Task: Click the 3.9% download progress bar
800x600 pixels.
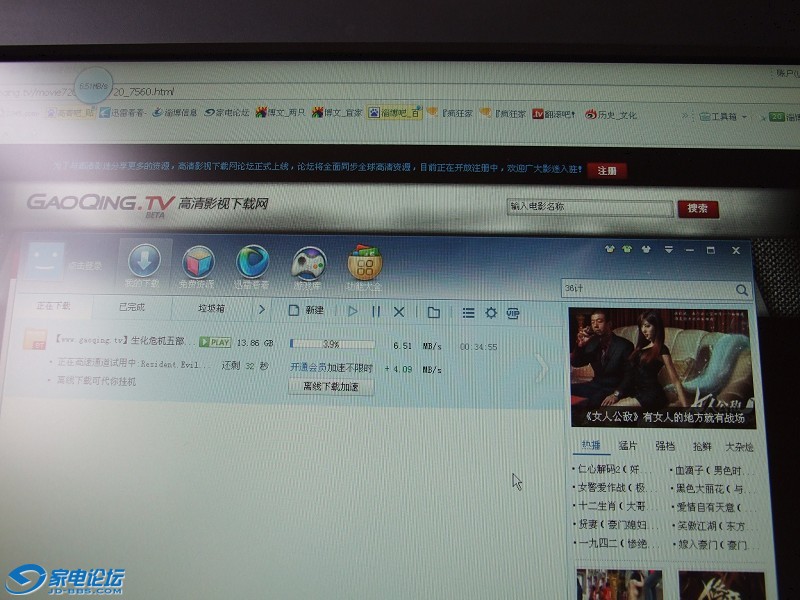Action: (x=331, y=344)
